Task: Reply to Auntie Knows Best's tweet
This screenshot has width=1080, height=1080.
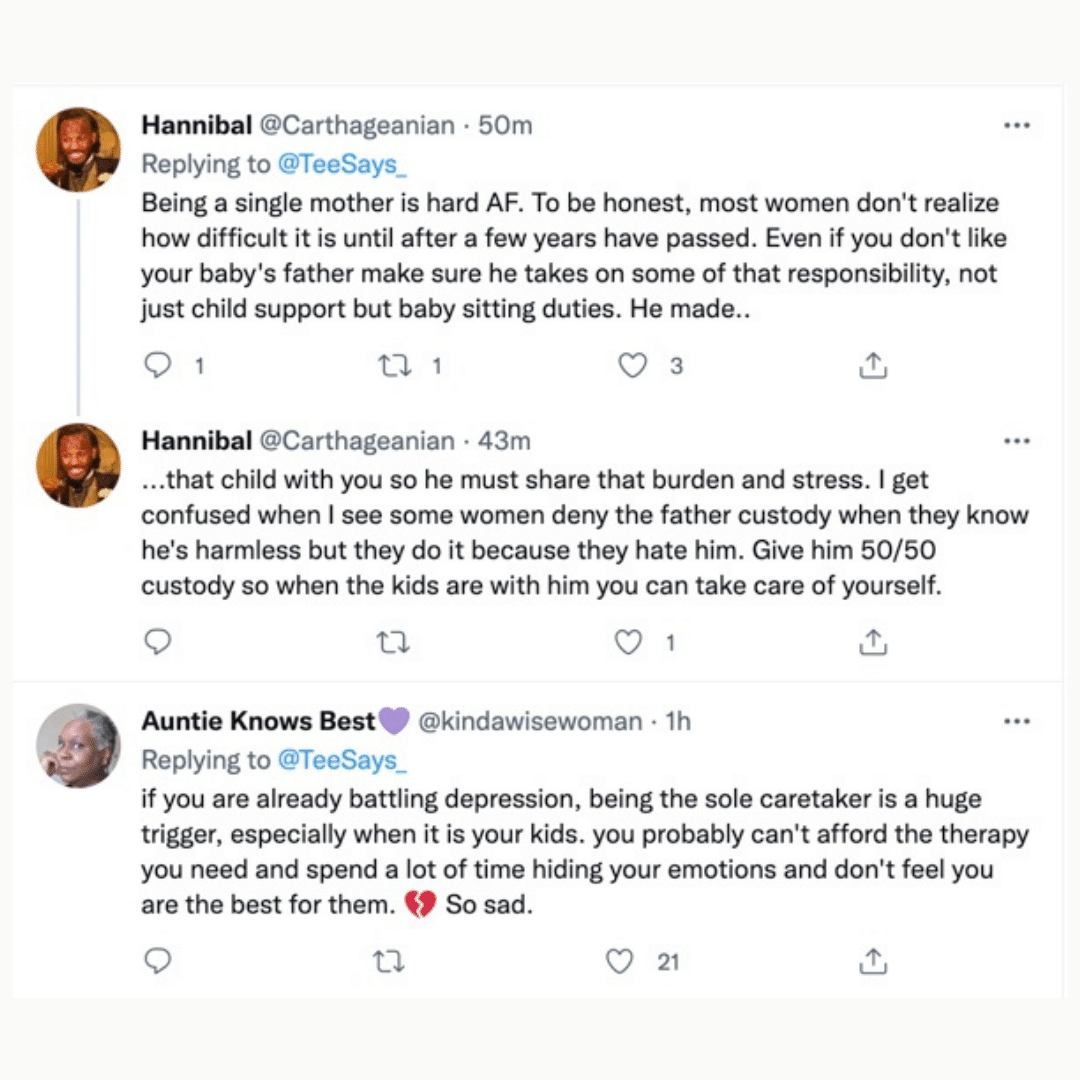Action: point(157,962)
